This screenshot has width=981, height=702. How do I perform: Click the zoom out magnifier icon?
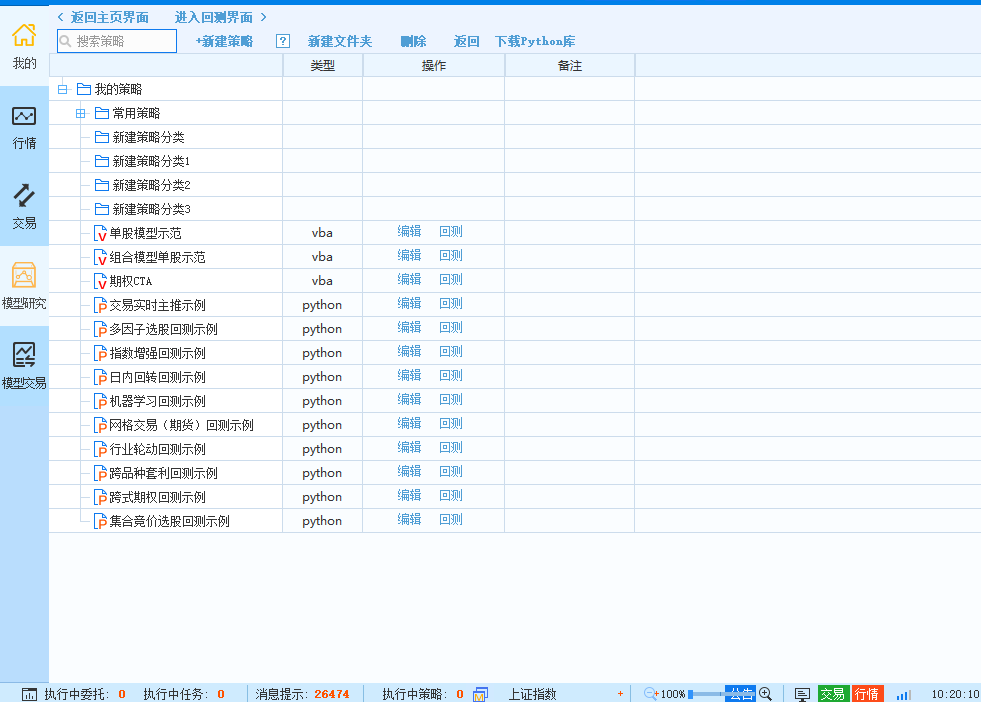(x=651, y=693)
